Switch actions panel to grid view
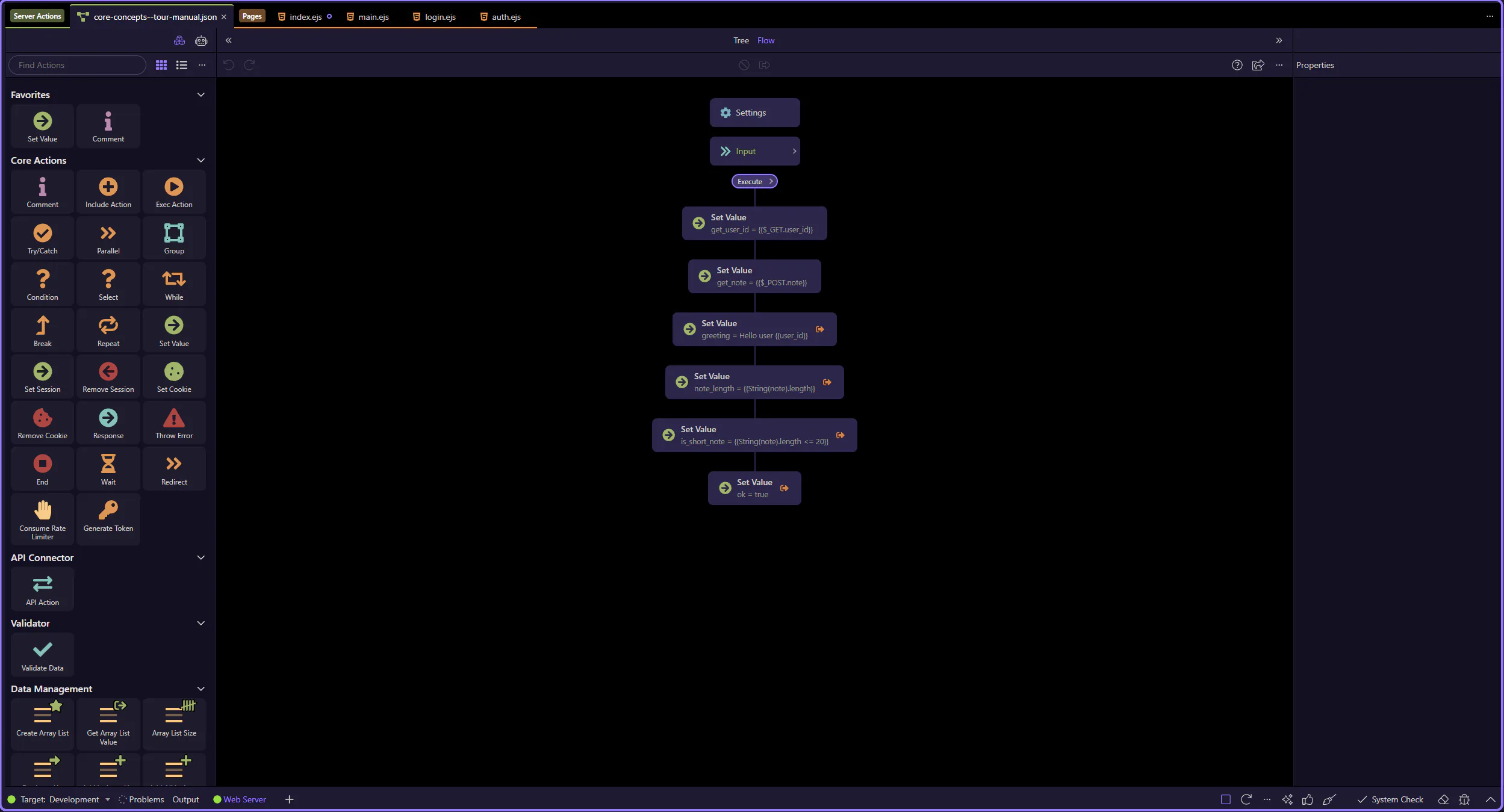The width and height of the screenshot is (1504, 812). point(161,65)
